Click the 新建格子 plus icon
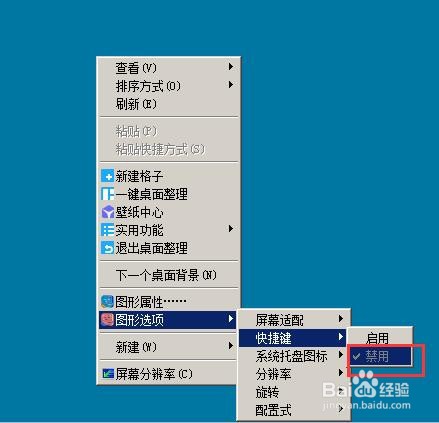 click(107, 176)
